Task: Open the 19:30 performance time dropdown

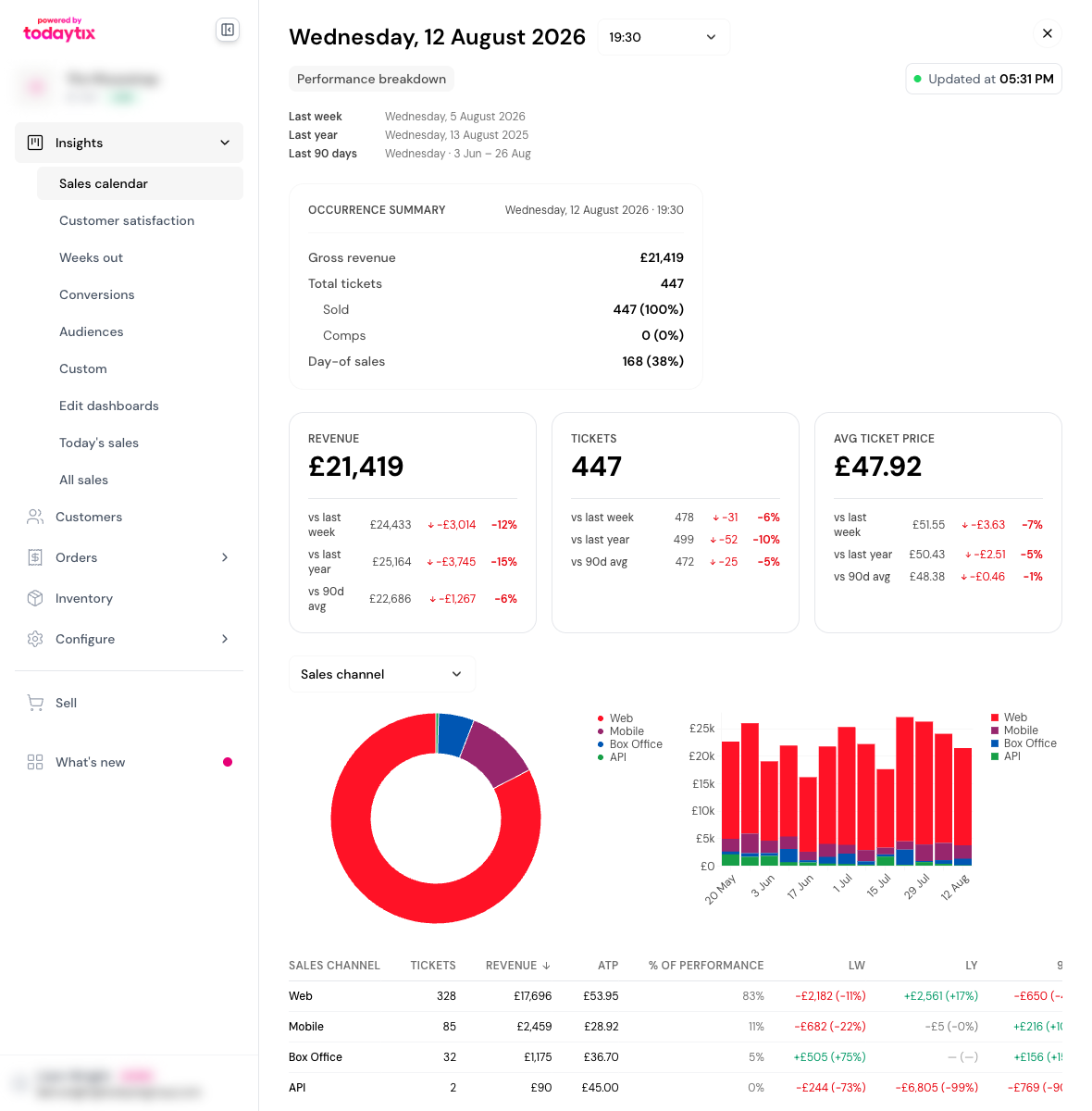Action: 664,37
